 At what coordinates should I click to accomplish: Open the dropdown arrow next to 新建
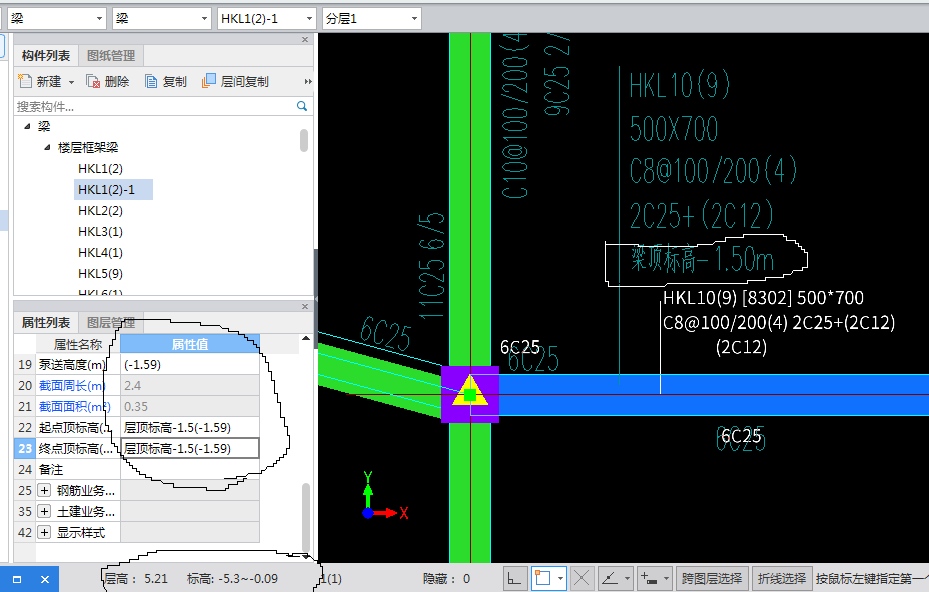pyautogui.click(x=72, y=82)
